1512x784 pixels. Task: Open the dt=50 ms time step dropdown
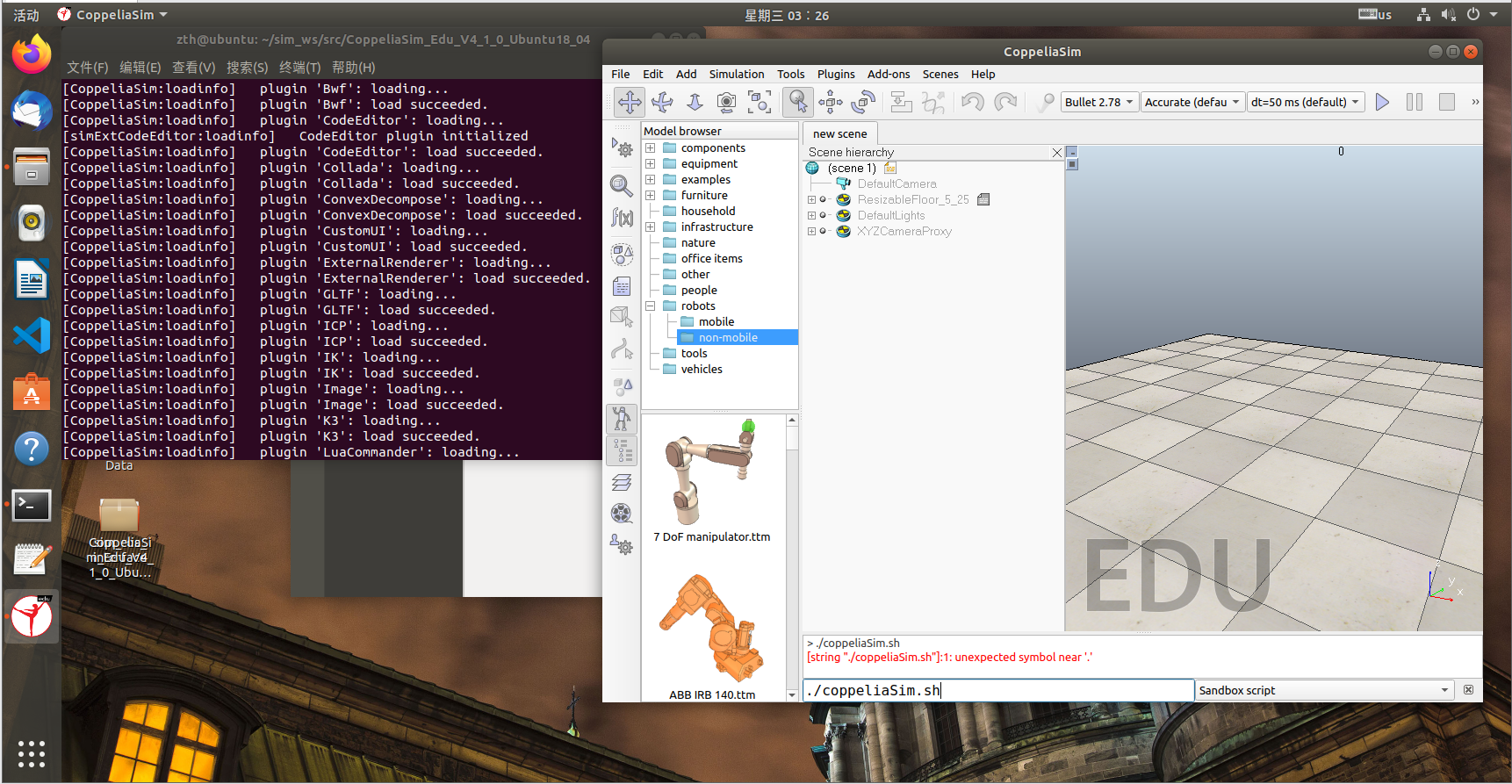pos(1306,102)
